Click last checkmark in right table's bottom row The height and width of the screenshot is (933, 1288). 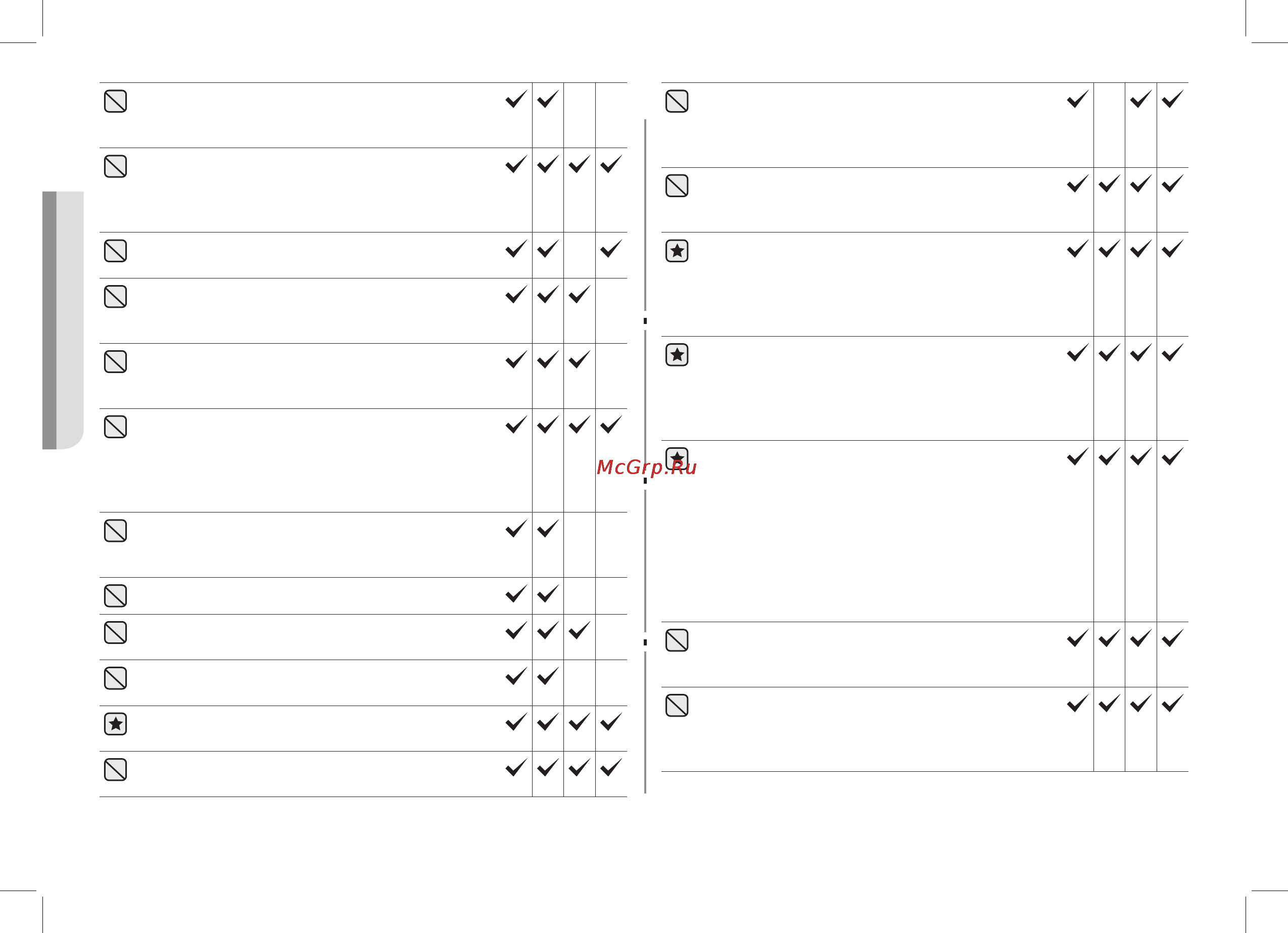pos(1173,703)
